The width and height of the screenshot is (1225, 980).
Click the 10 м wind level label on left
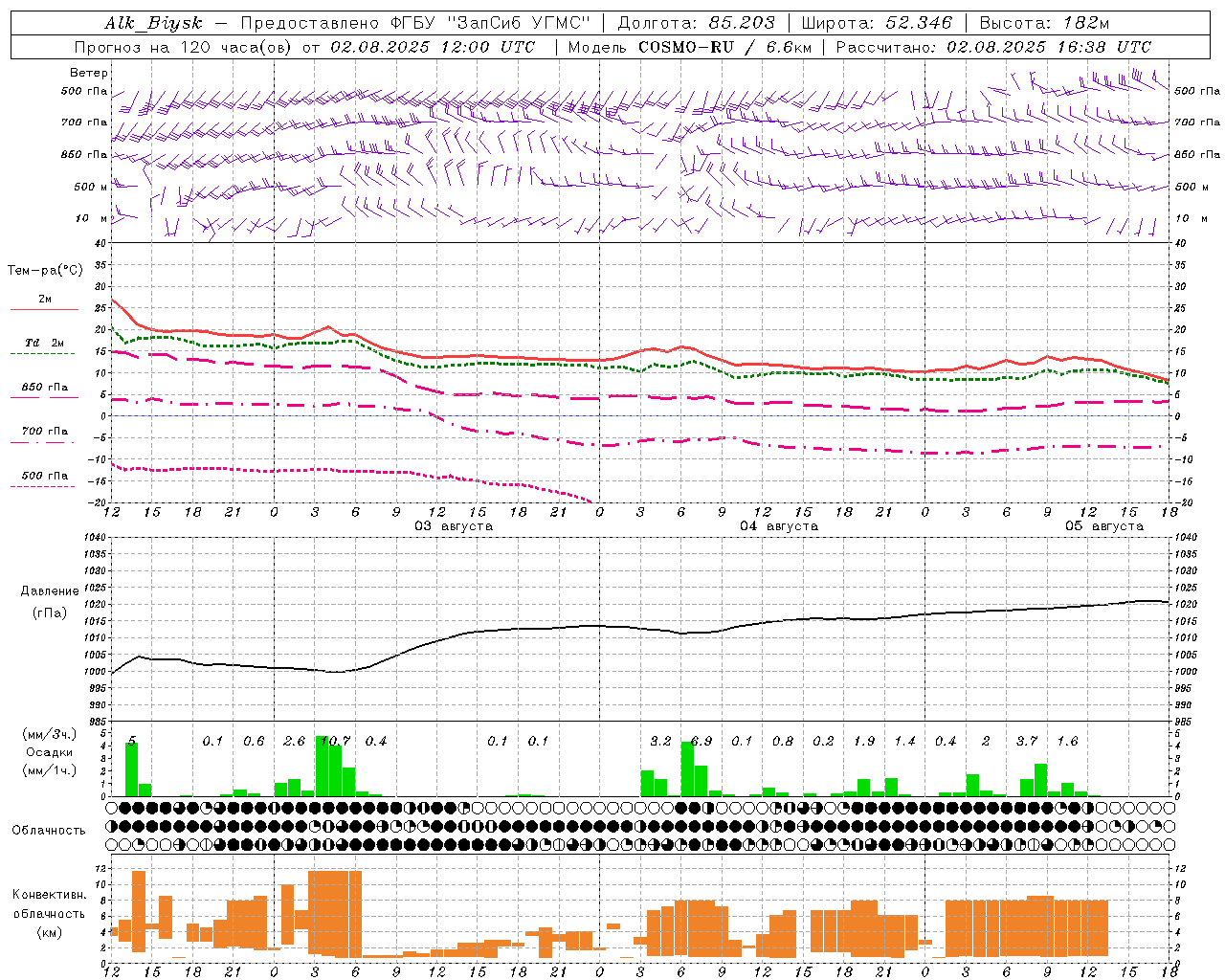pyautogui.click(x=91, y=218)
